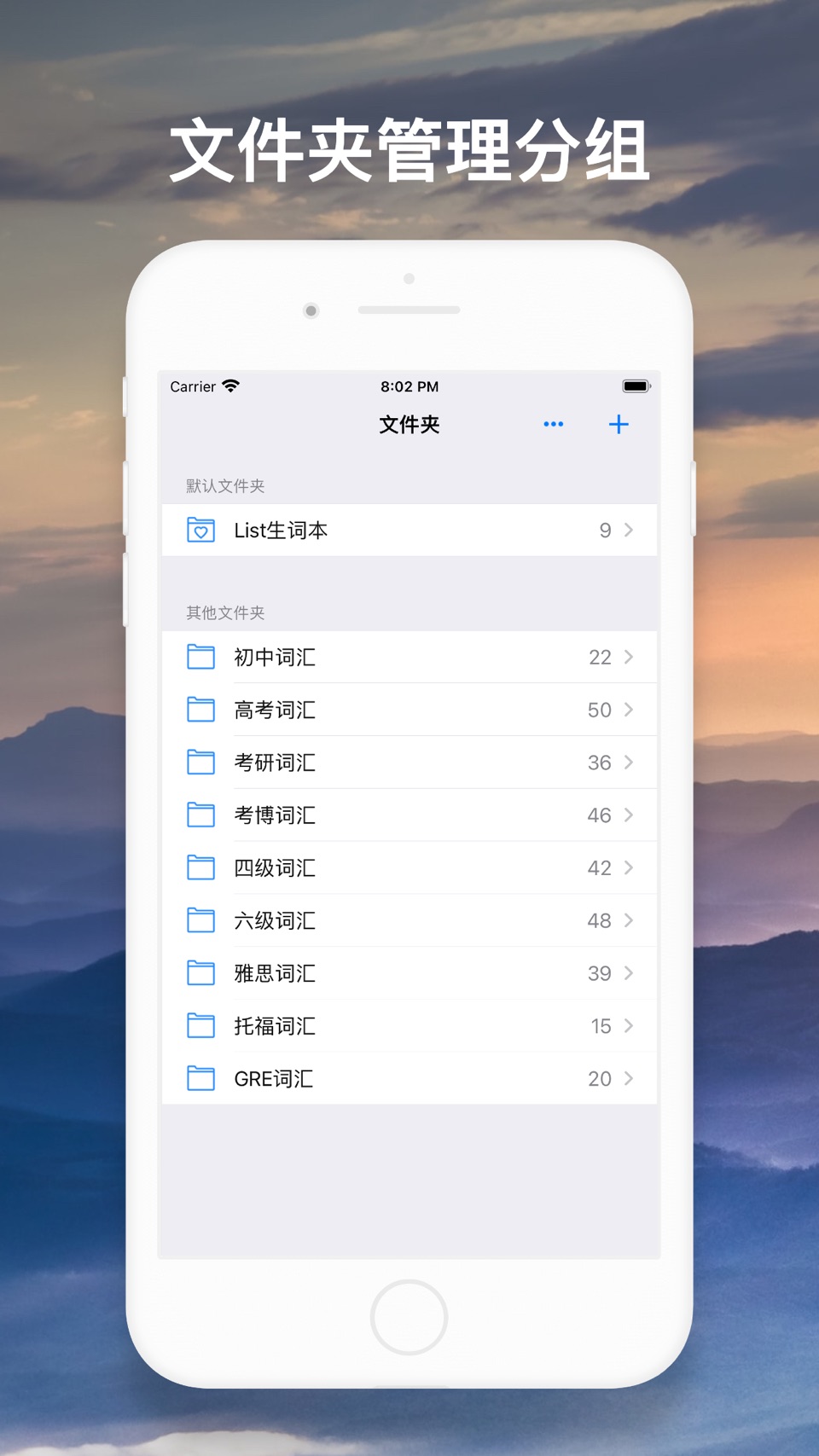819x1456 pixels.
Task: Select the 四级词汇 folder name
Action: pos(275,868)
